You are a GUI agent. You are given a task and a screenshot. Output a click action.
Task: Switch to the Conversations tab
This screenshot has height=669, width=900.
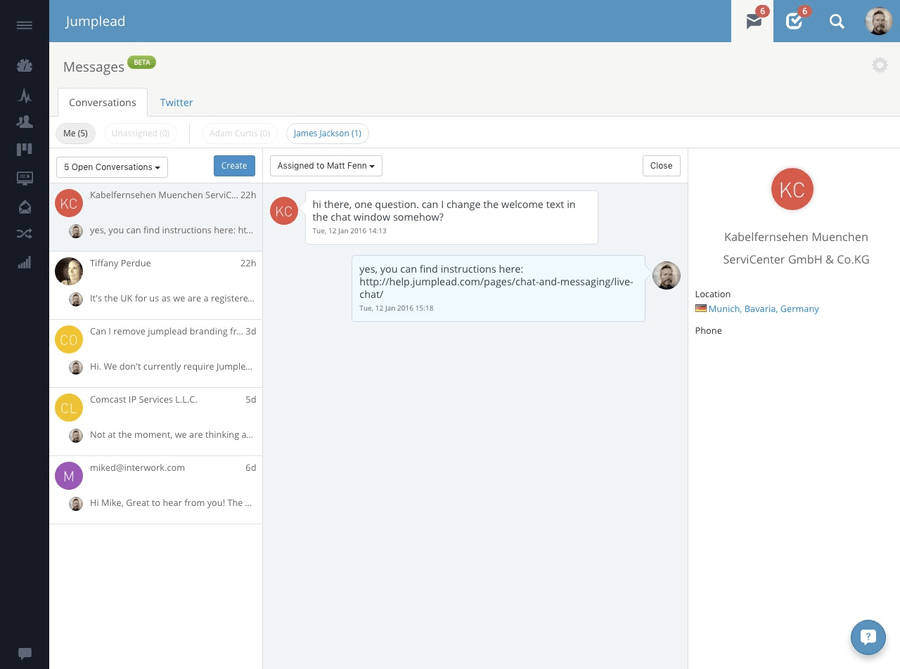(x=103, y=102)
